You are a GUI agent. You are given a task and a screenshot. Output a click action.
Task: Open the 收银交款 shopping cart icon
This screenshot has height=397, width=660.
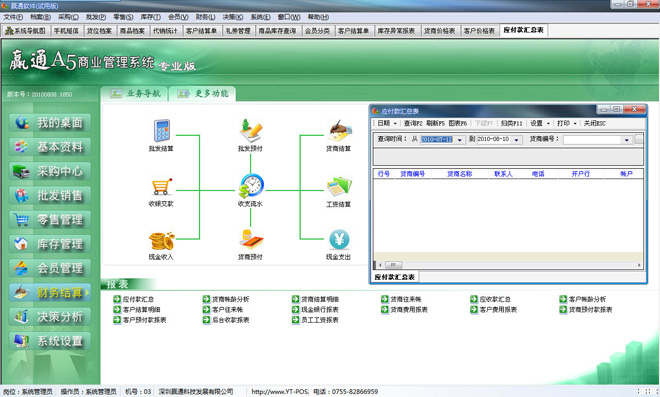pyautogui.click(x=162, y=187)
